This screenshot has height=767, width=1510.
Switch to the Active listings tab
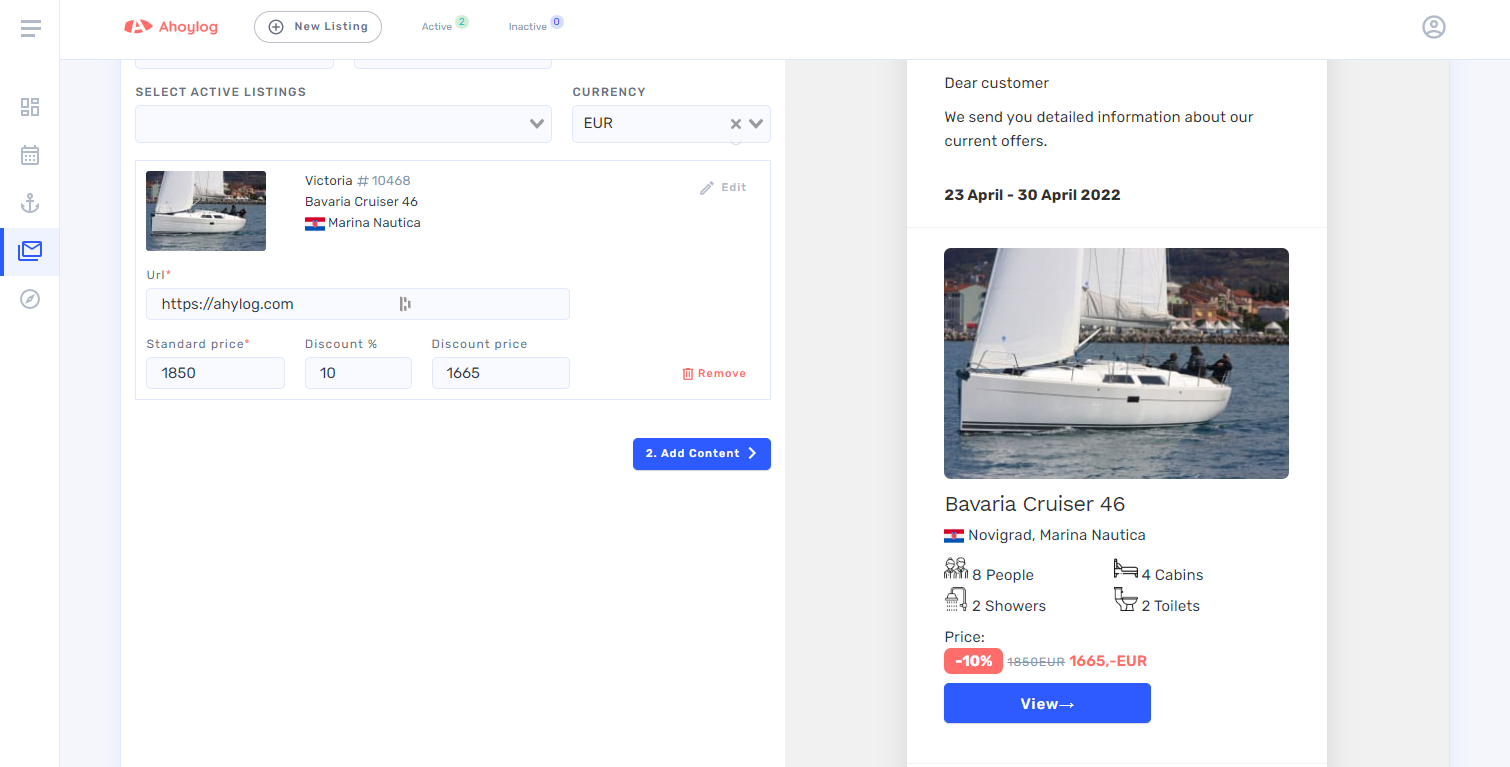[x=444, y=25]
